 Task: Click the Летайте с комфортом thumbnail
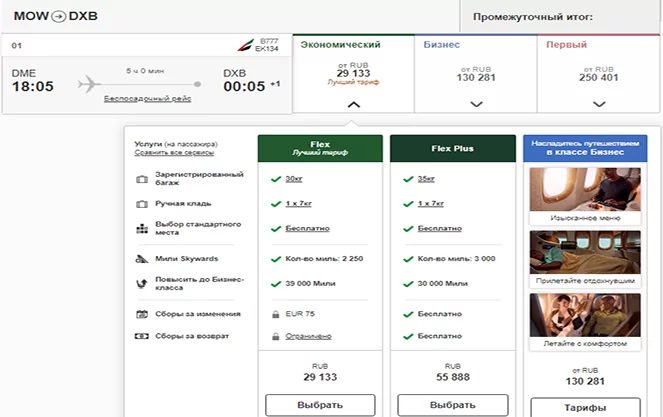pyautogui.click(x=585, y=321)
